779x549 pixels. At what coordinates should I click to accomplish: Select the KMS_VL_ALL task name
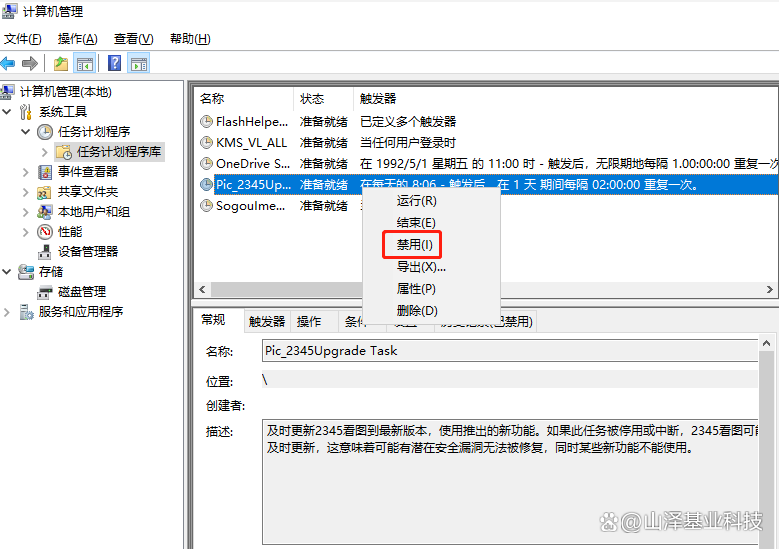coord(251,143)
